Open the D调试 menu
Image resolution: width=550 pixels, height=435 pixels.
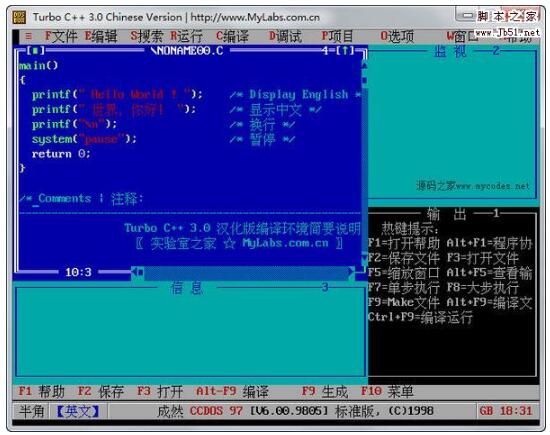point(285,36)
